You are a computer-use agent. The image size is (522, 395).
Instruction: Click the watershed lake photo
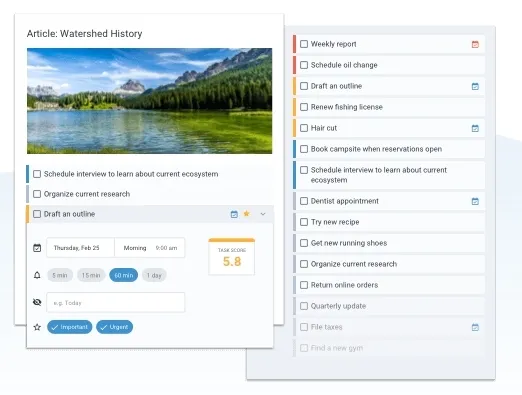click(x=149, y=101)
